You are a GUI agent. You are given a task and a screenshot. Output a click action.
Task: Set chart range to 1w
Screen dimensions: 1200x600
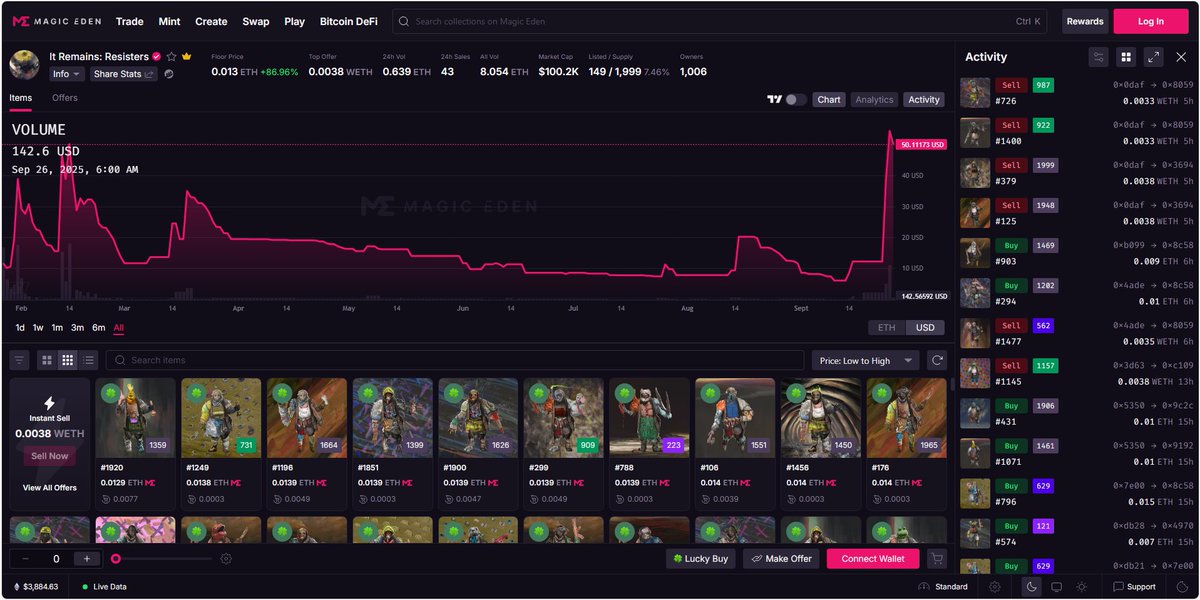(38, 328)
